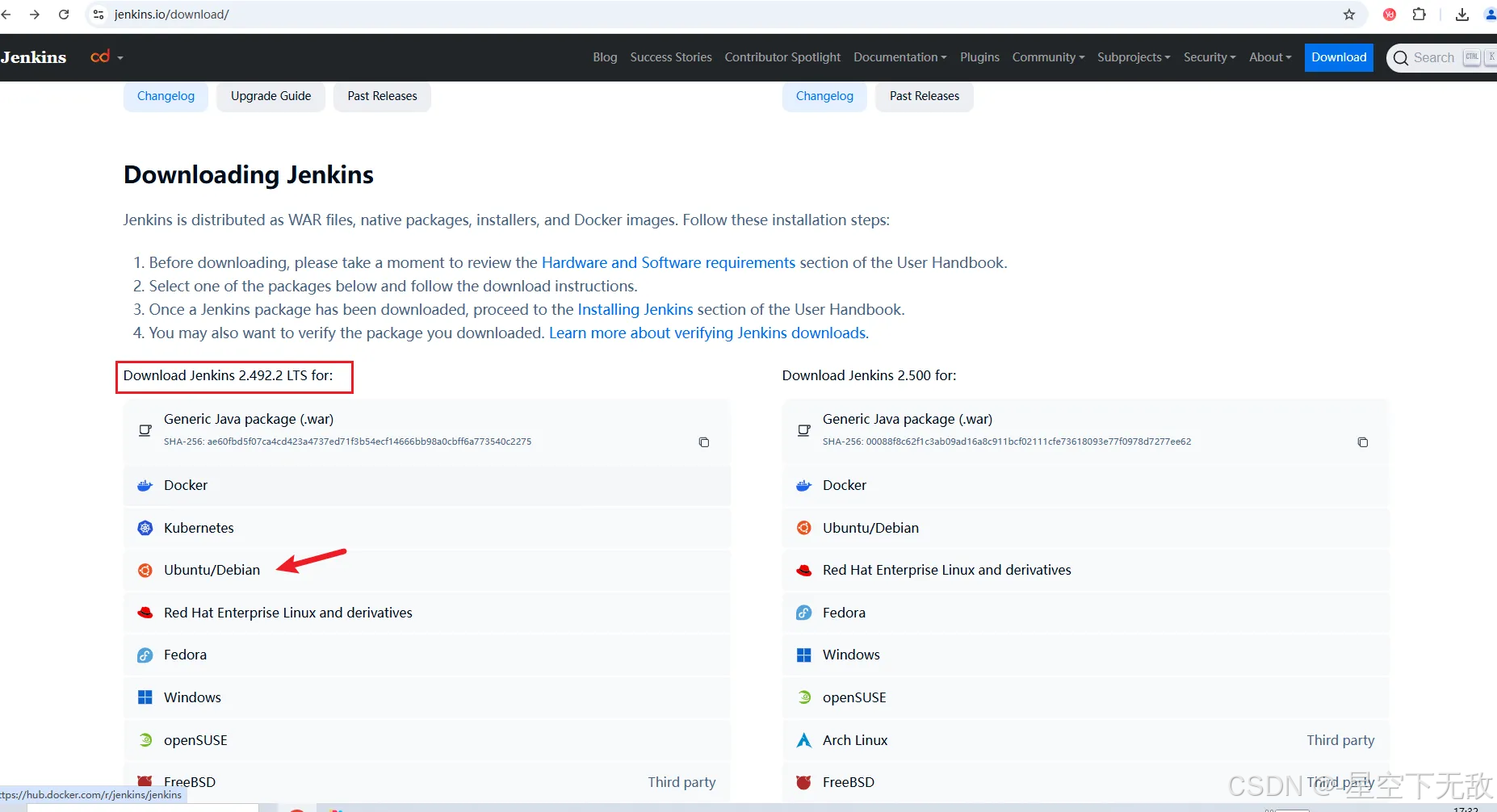Screen dimensions: 1497x812
Task: Select Red Hat Enterprise Linux under weekly
Action: (x=1086, y=571)
